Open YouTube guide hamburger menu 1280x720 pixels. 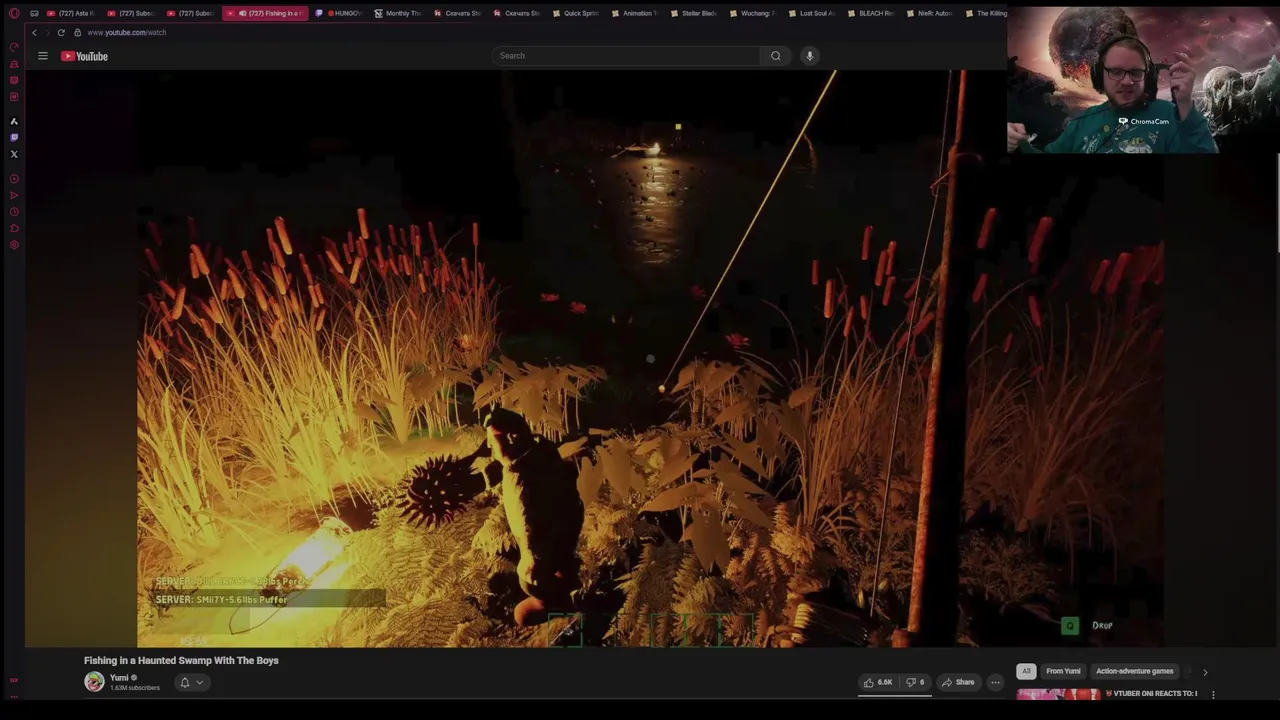tap(43, 56)
